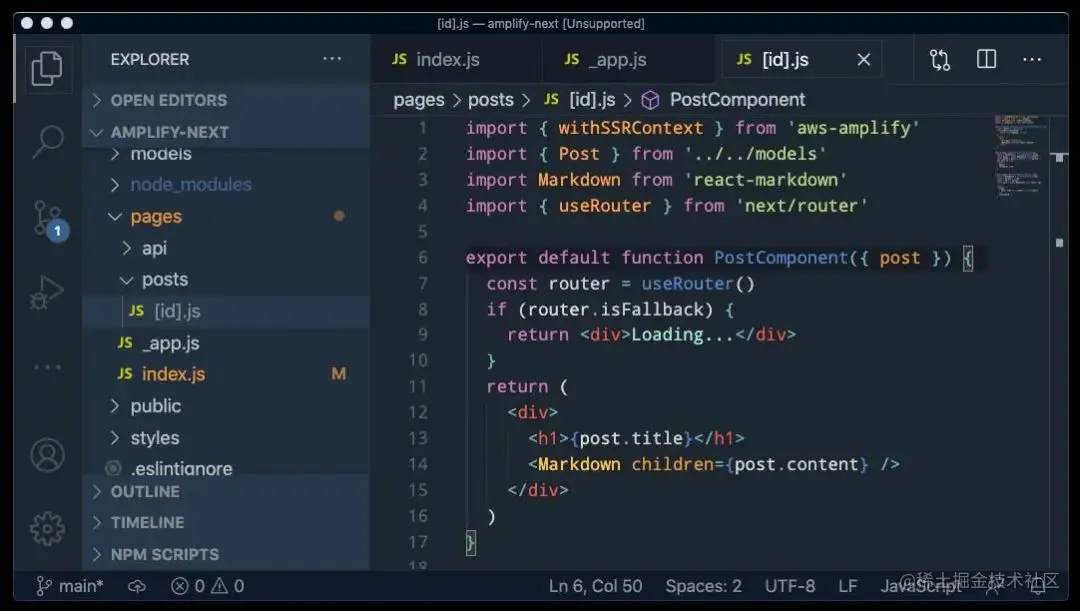This screenshot has width=1080, height=611.
Task: Click 'withSSRContext' on line 1
Action: (x=630, y=128)
